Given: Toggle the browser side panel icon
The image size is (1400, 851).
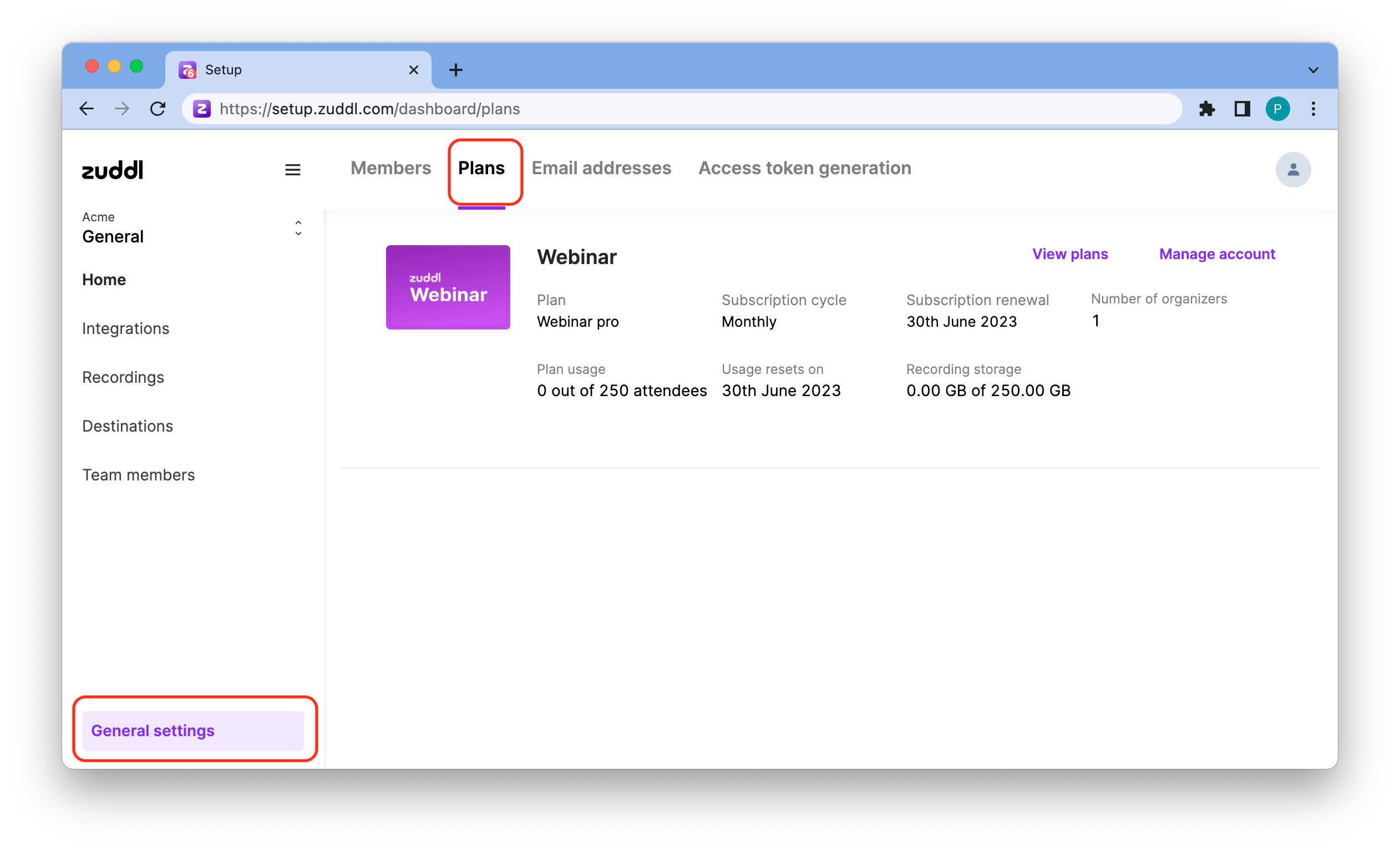Looking at the screenshot, I should (1241, 109).
